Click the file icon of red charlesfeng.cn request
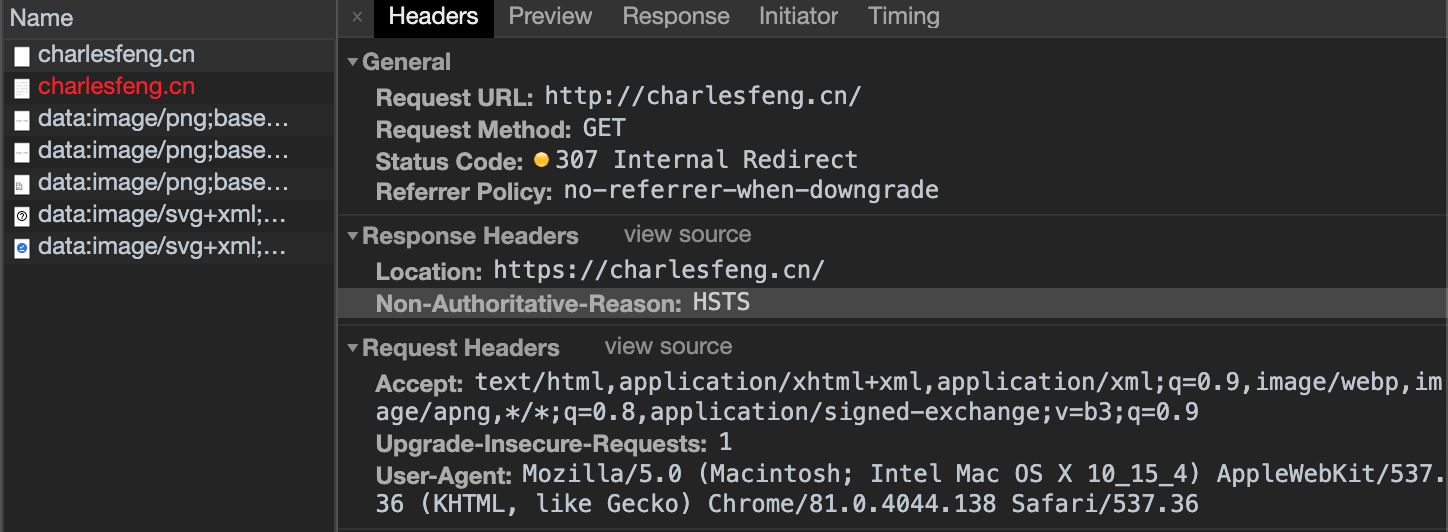1448x532 pixels. [22, 88]
